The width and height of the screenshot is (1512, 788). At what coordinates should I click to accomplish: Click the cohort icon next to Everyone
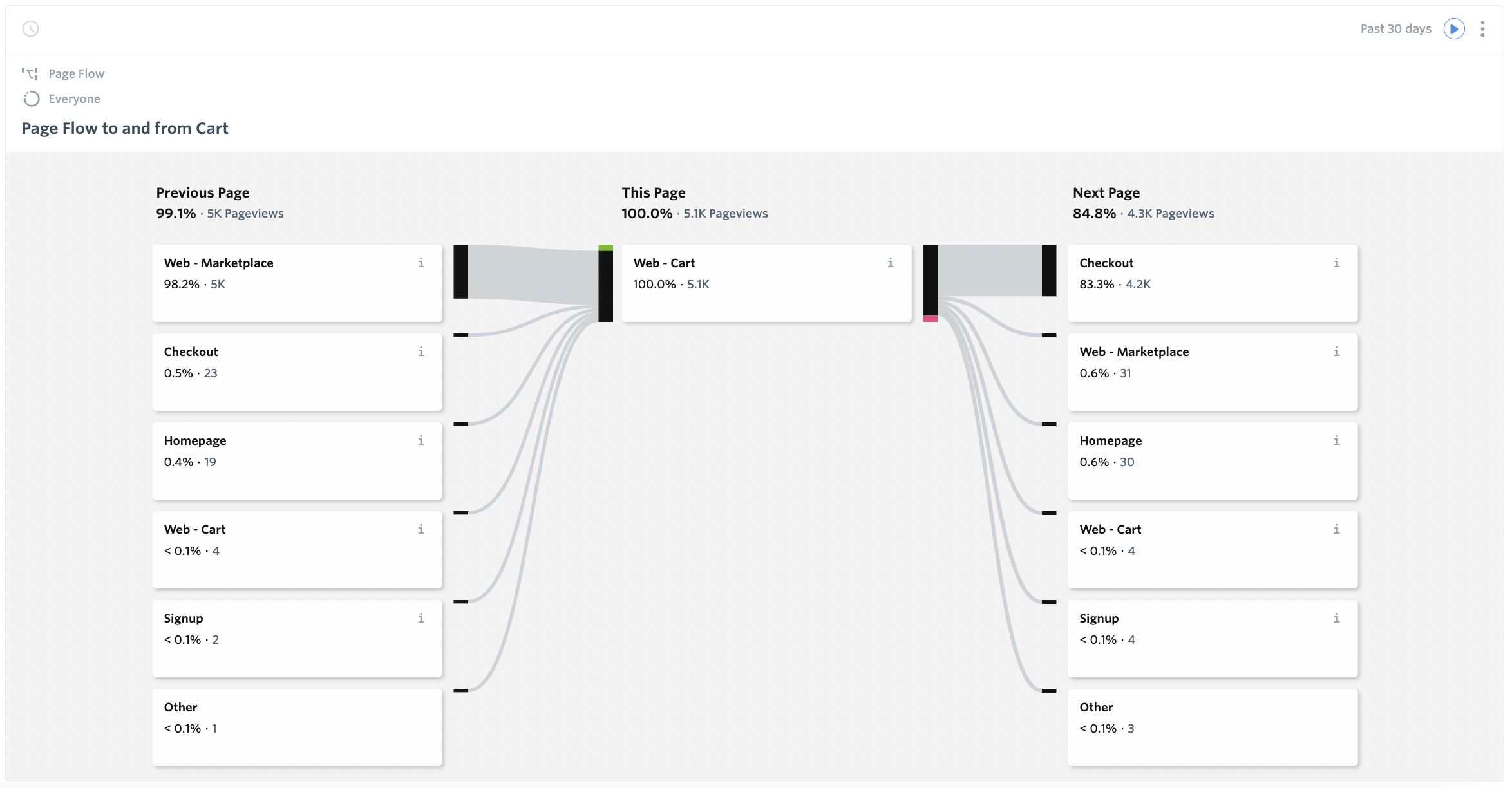30,98
